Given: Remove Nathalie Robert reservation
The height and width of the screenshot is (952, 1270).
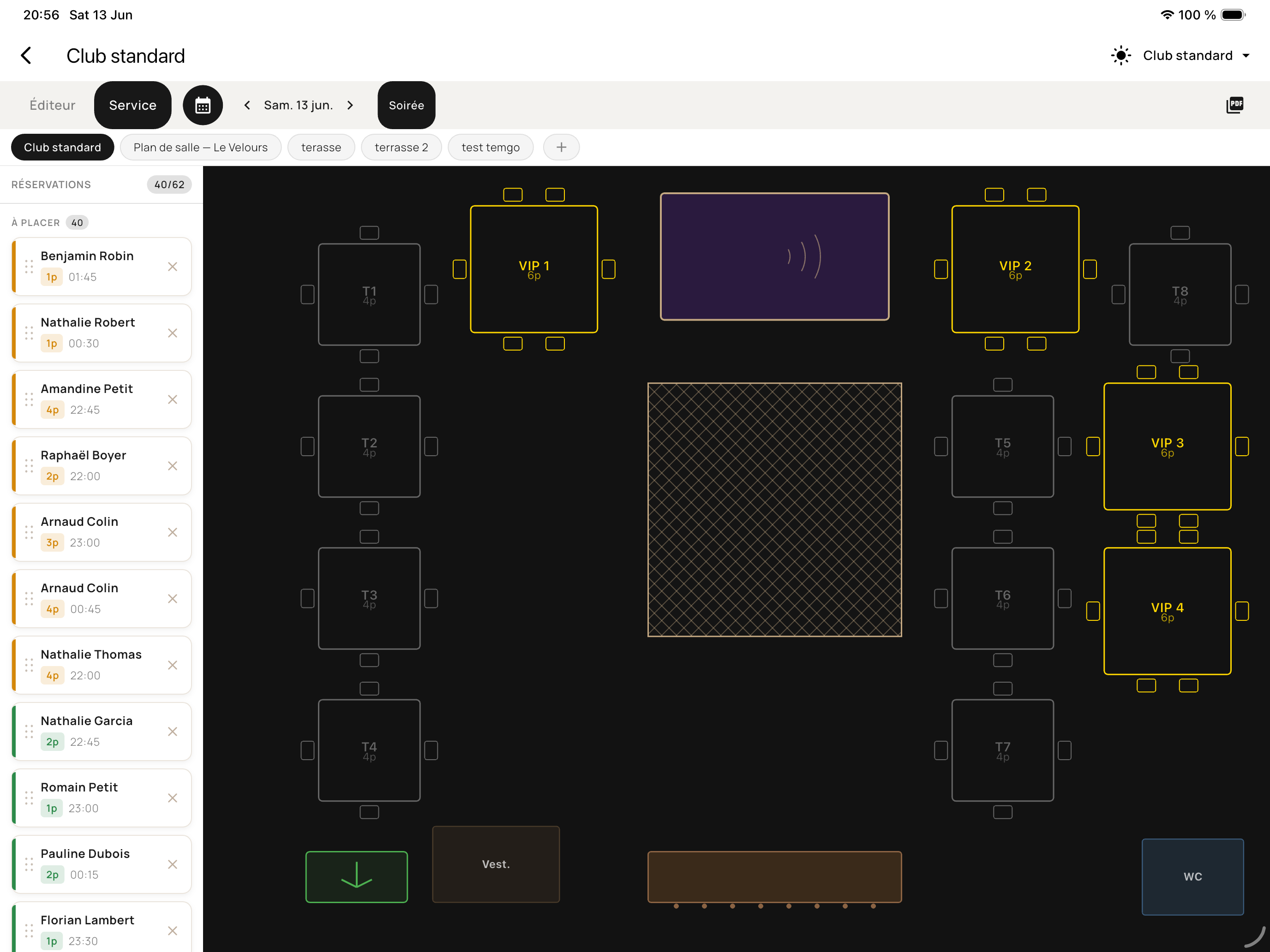Looking at the screenshot, I should coord(172,333).
